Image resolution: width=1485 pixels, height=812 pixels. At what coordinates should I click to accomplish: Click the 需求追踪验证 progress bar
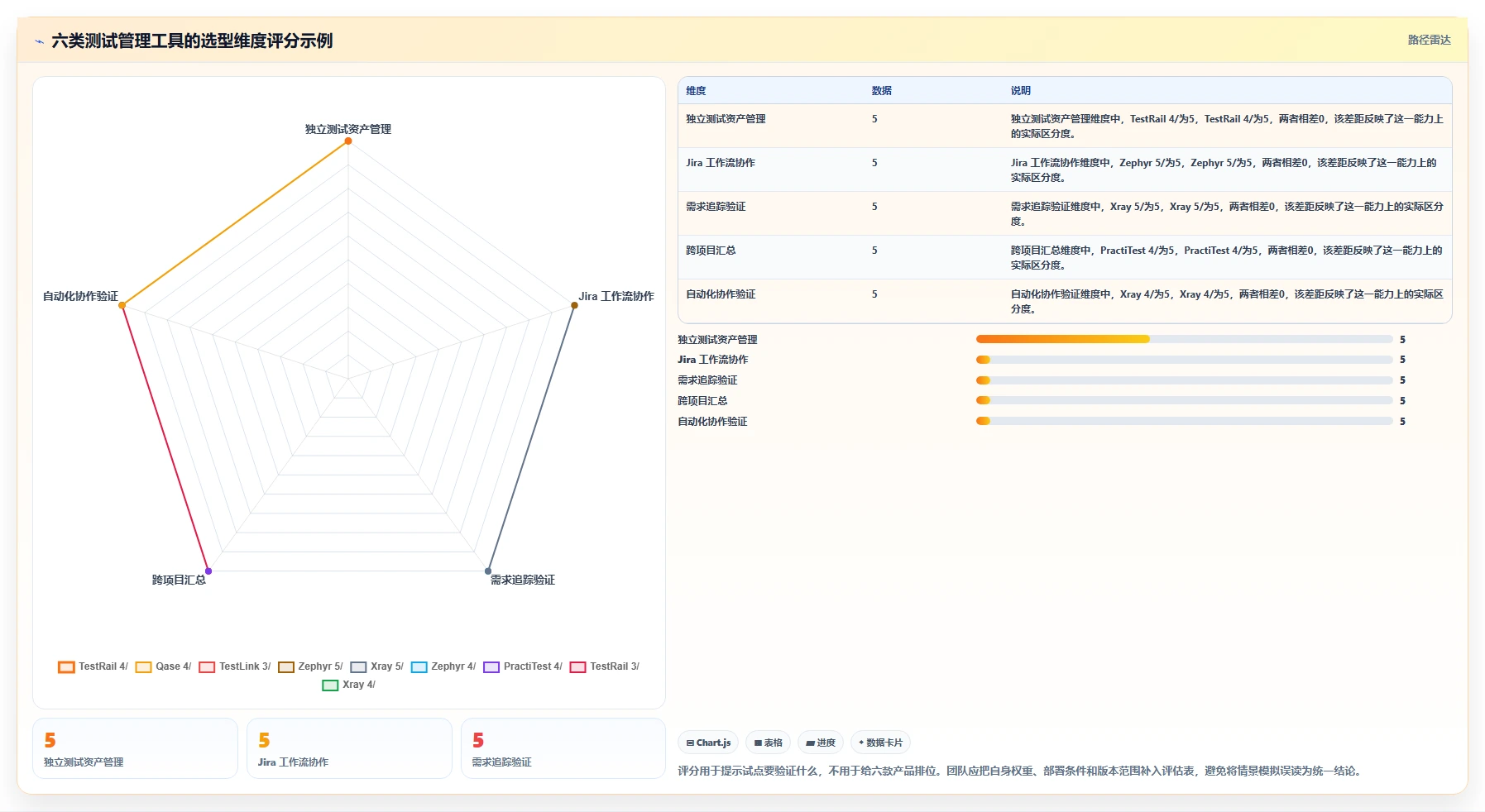pyautogui.click(x=1184, y=380)
